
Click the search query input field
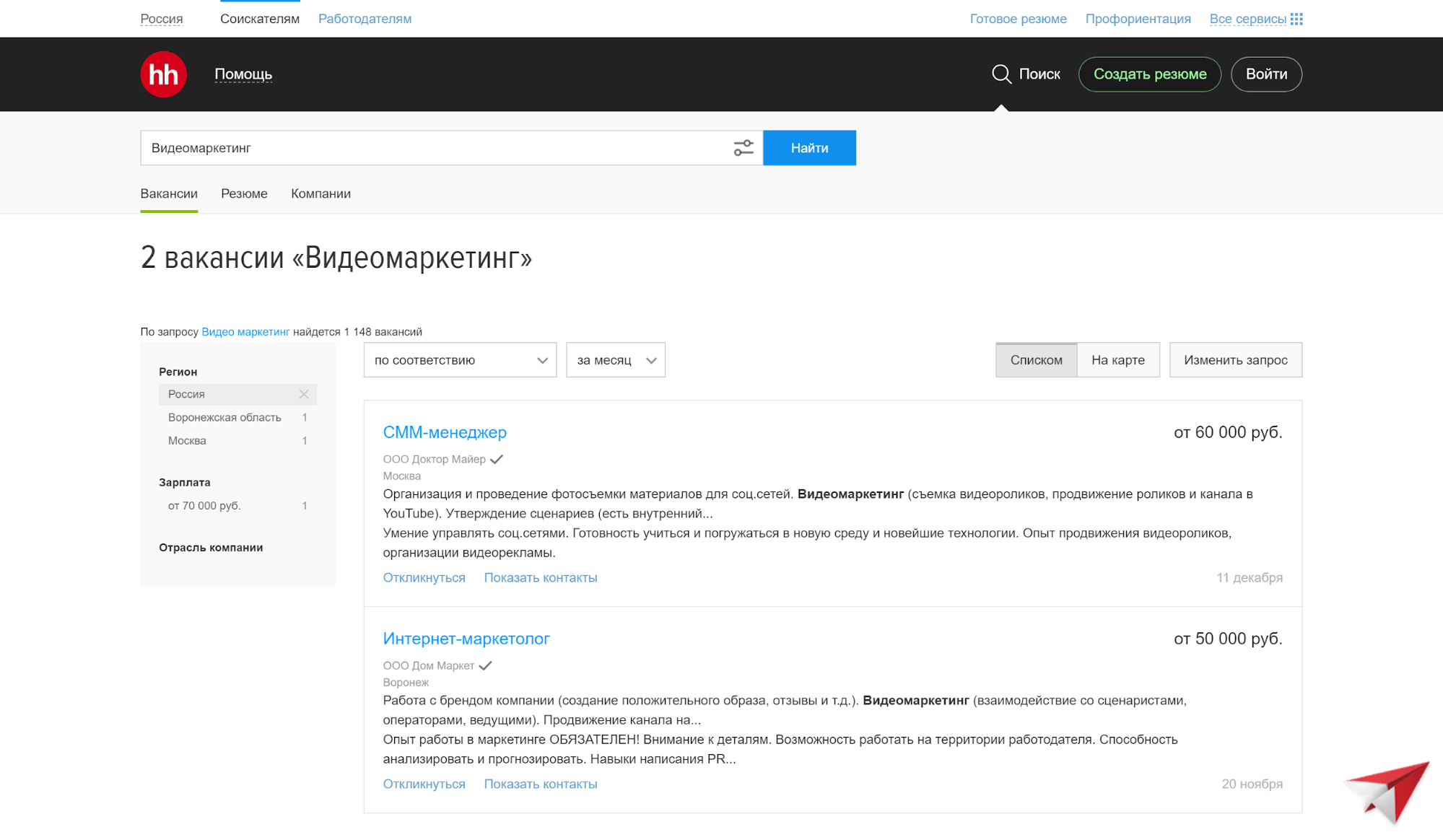[433, 147]
